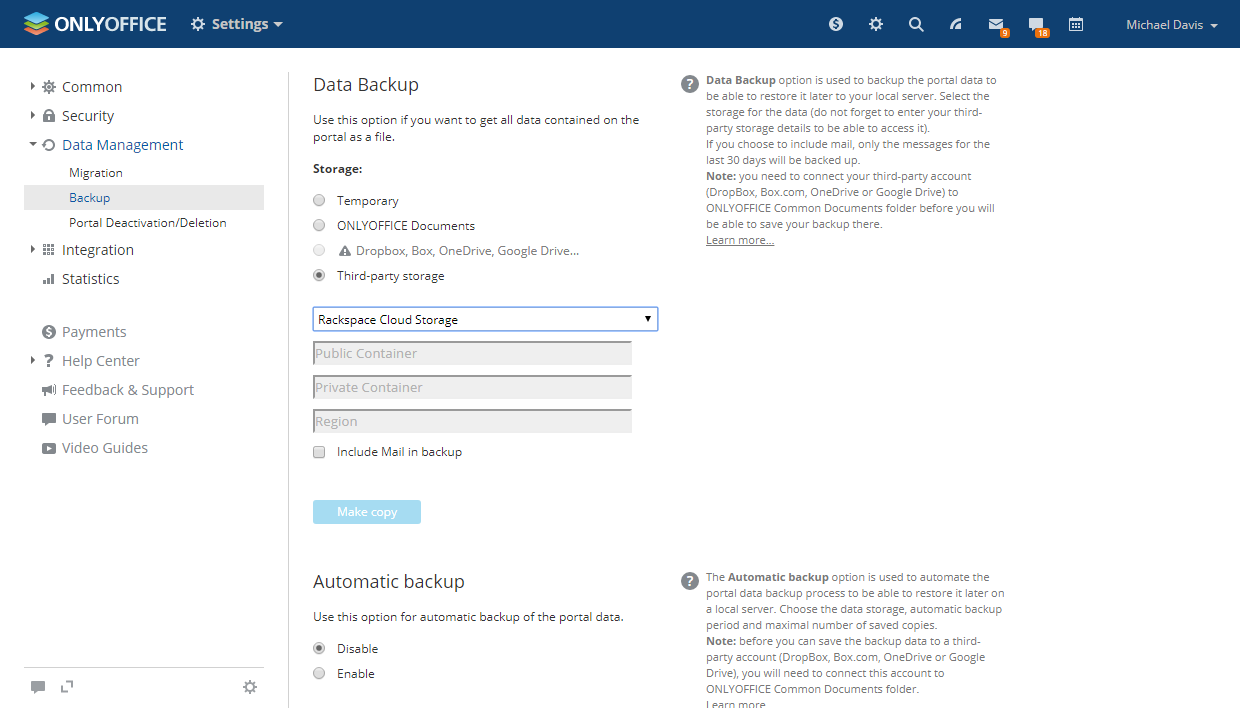Open Help Center
The width and height of the screenshot is (1240, 708).
click(101, 361)
